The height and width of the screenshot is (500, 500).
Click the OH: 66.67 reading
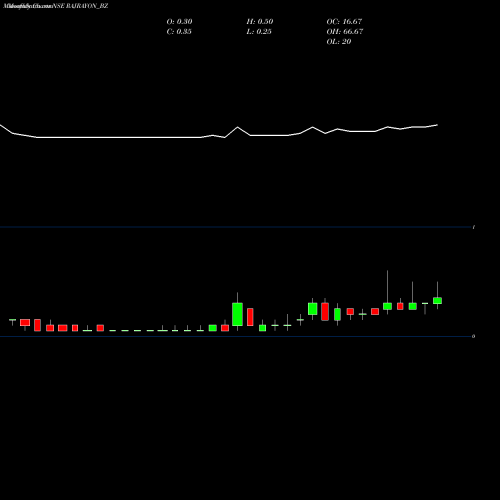click(345, 32)
